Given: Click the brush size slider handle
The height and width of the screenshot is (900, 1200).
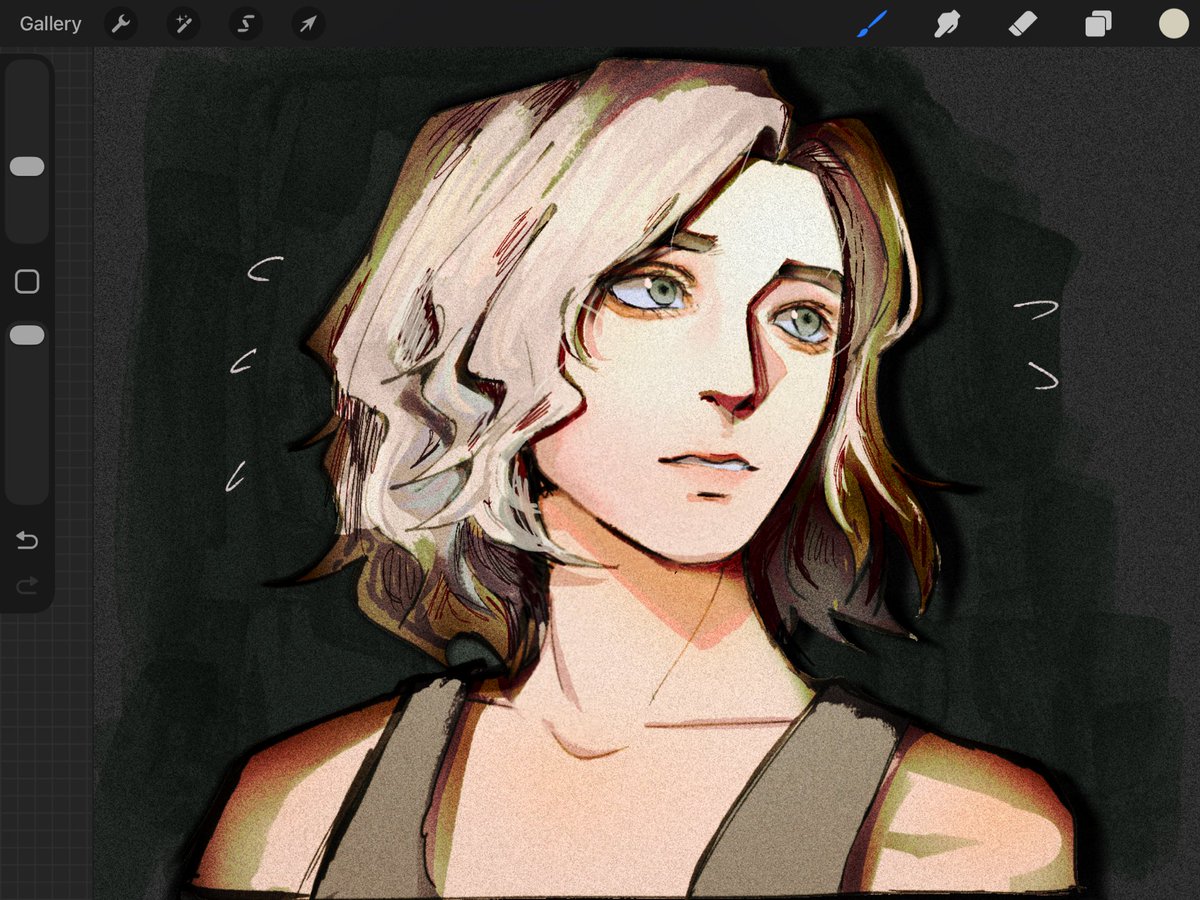Looking at the screenshot, I should click(x=27, y=167).
